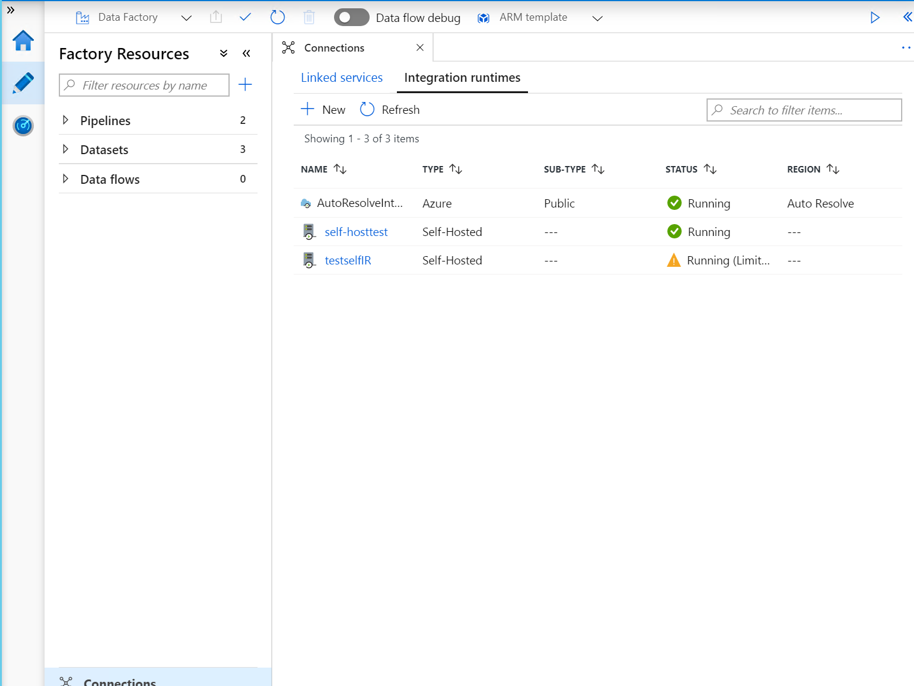The image size is (914, 686).
Task: Click the Data Factory toolbar icon
Action: coord(82,17)
